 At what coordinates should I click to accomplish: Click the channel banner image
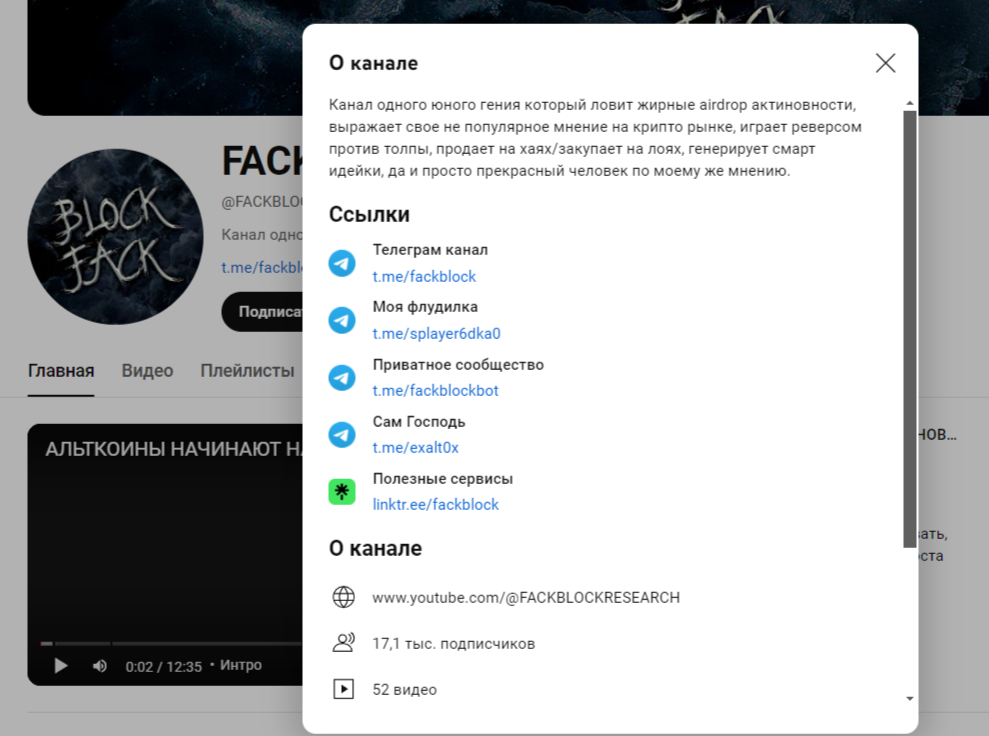tap(165, 57)
